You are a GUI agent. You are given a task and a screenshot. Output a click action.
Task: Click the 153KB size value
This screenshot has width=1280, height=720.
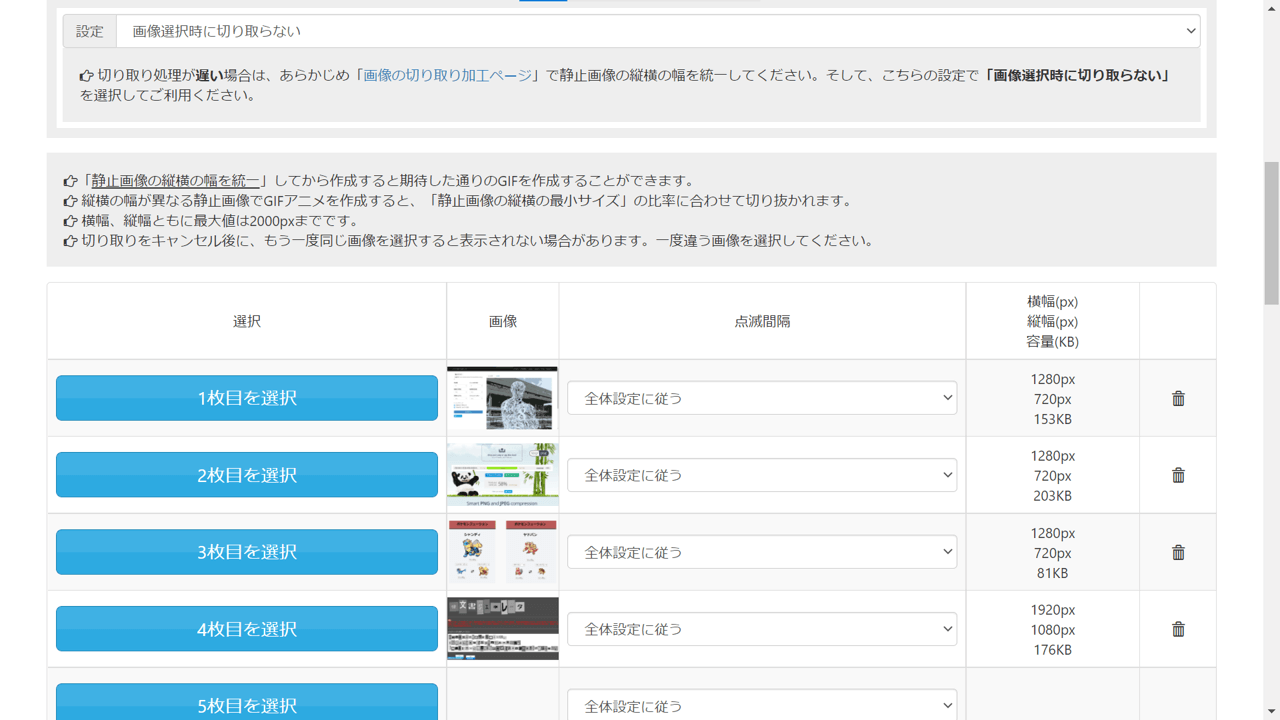click(x=1052, y=419)
